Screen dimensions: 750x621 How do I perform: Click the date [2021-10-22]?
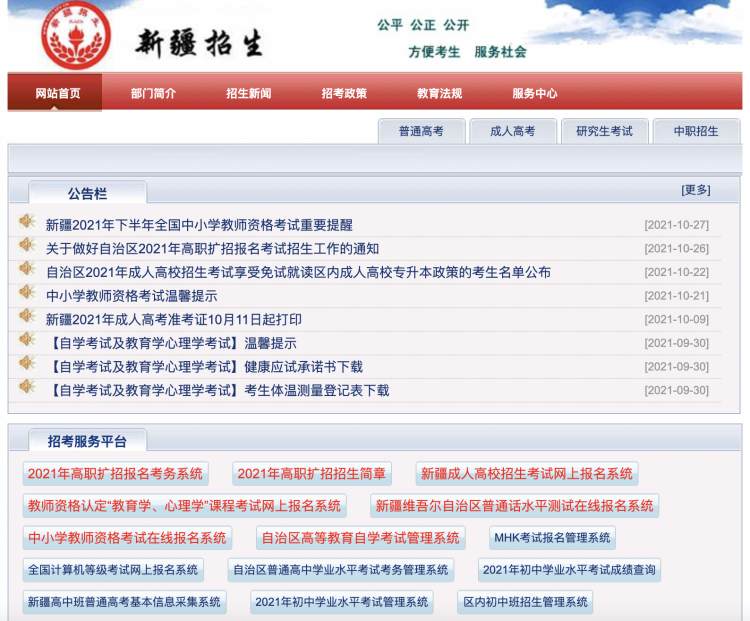[x=676, y=272]
